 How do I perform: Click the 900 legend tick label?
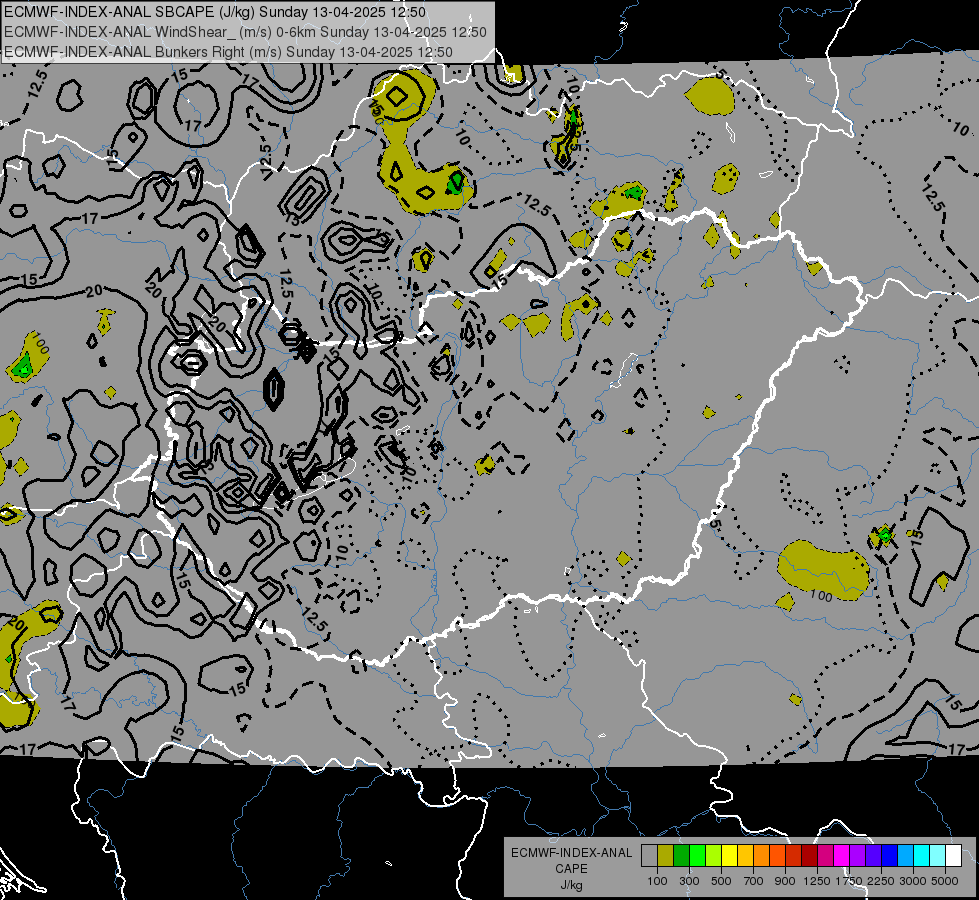click(x=785, y=881)
